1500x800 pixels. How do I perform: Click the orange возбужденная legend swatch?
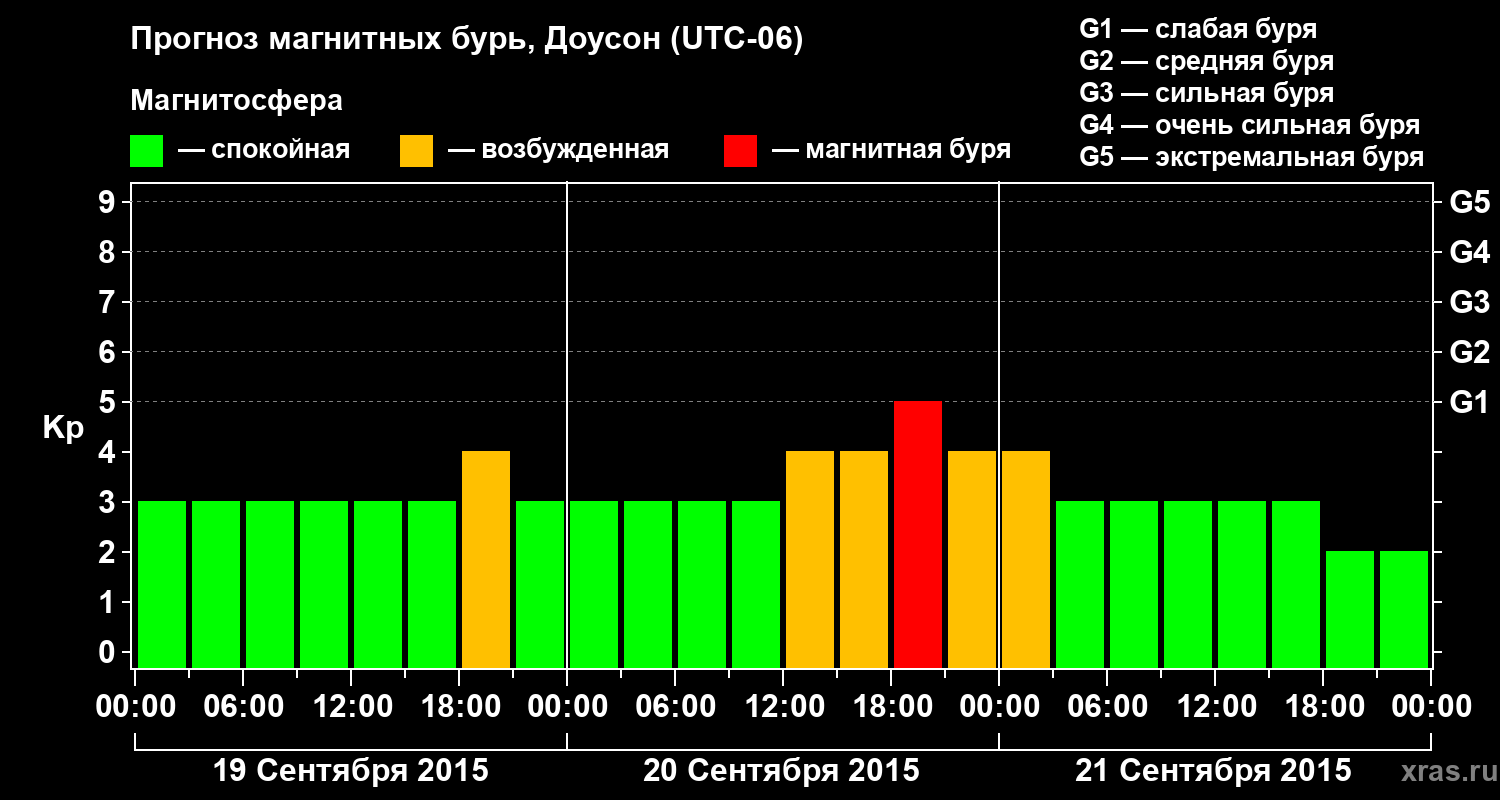[416, 151]
